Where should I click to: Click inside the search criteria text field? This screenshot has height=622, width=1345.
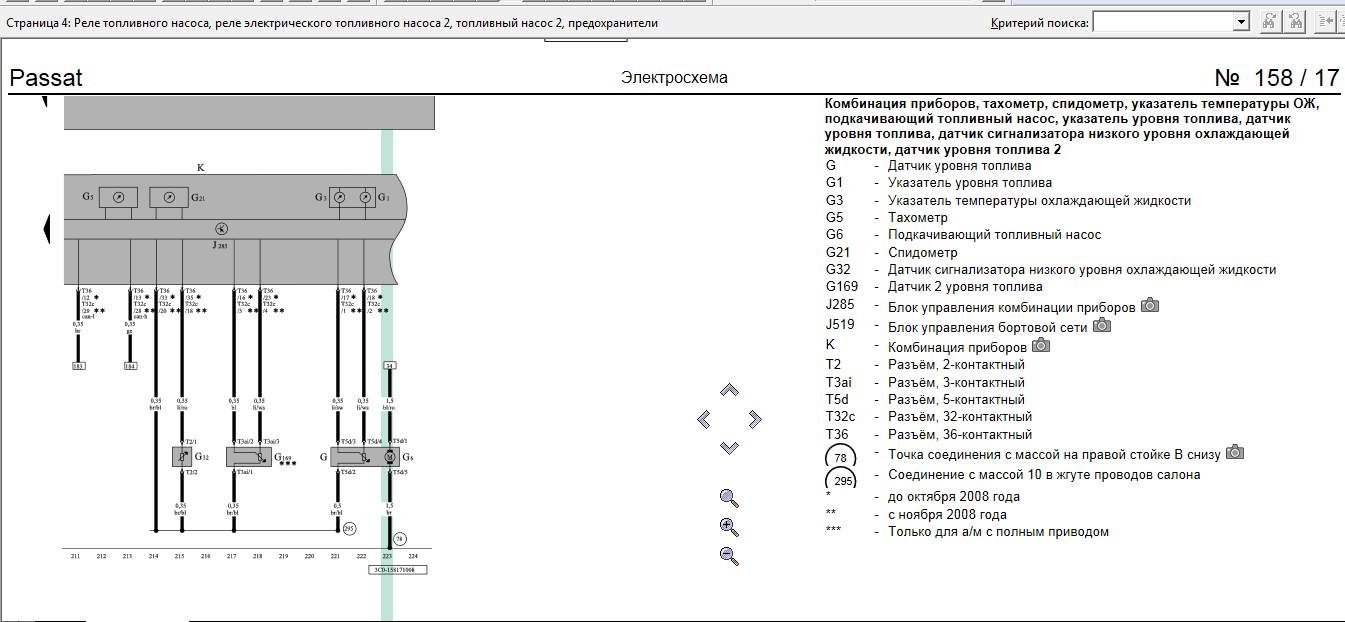[x=1163, y=22]
